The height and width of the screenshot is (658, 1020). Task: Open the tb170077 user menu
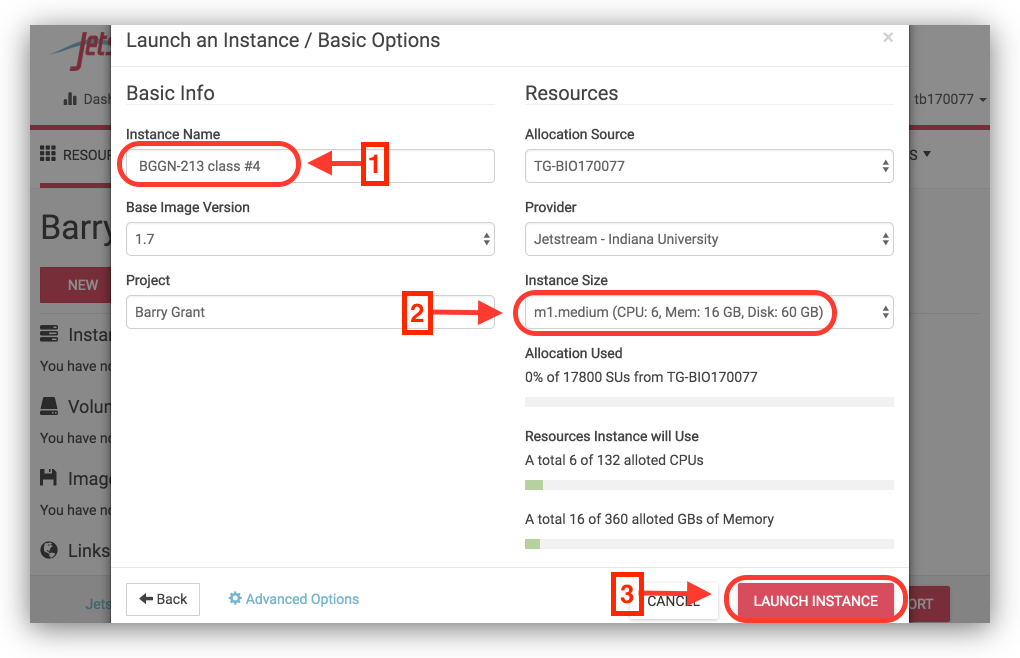(950, 99)
